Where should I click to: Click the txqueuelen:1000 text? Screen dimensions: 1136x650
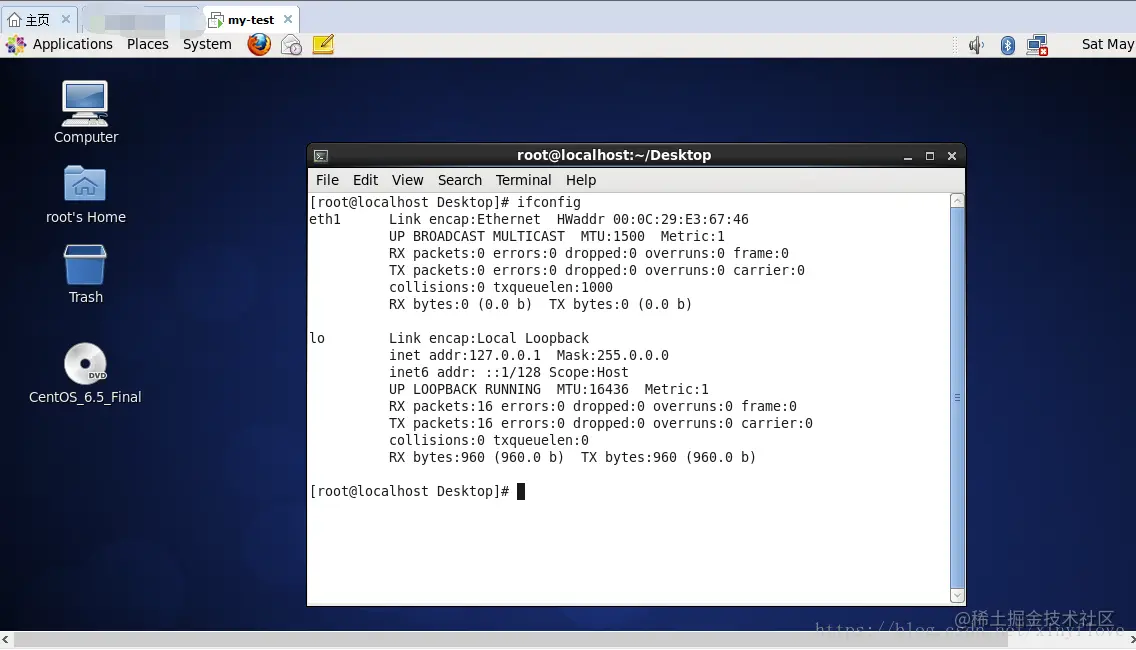(553, 287)
